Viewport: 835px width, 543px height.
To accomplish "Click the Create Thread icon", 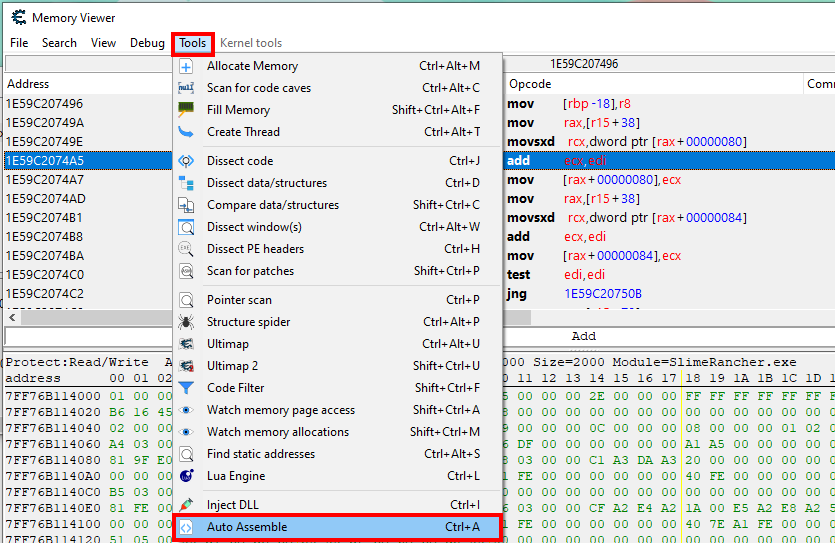I will pyautogui.click(x=186, y=132).
